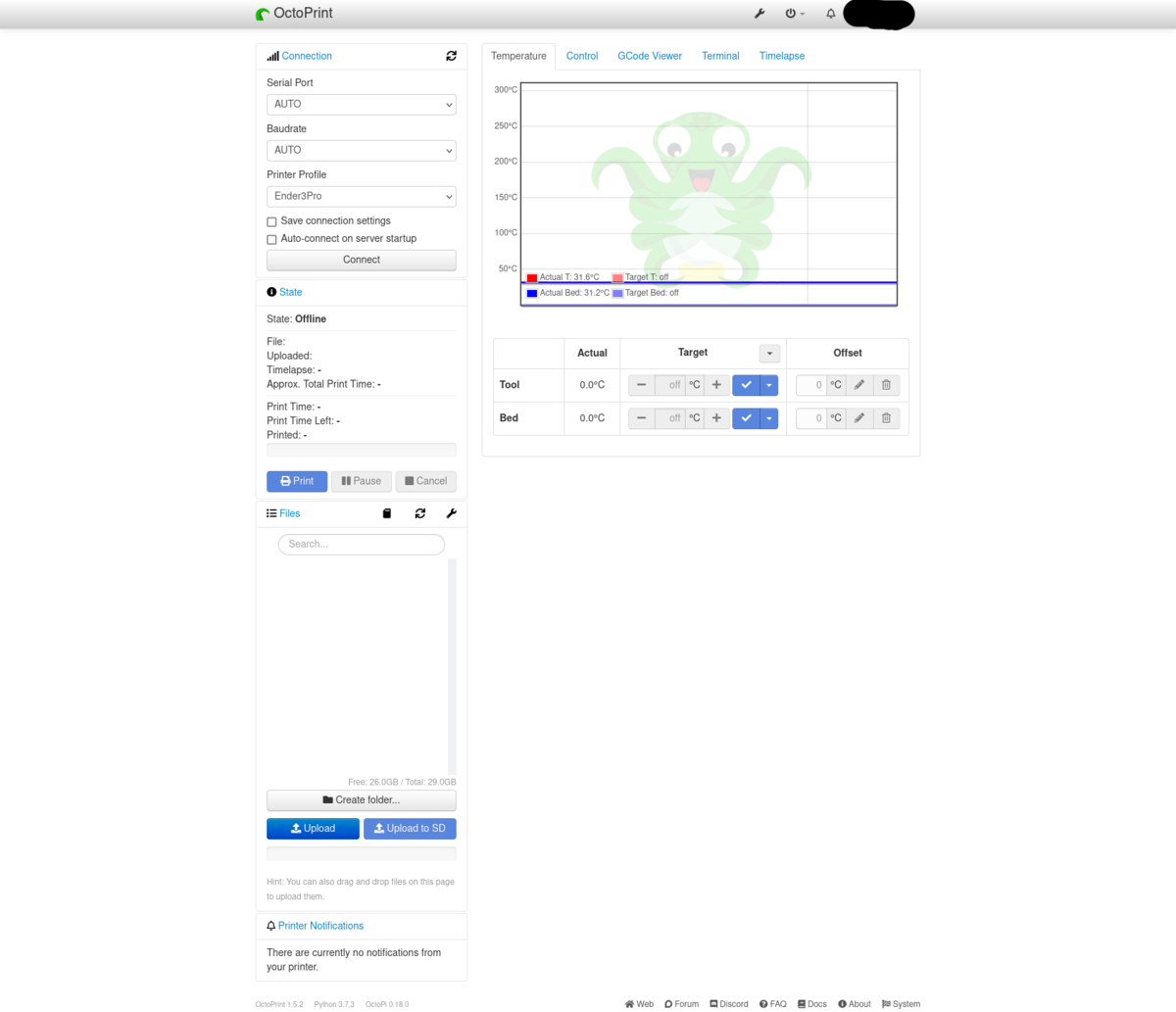Screen dimensions: 1176x1012
Task: Open the Web footer link
Action: point(639,1004)
